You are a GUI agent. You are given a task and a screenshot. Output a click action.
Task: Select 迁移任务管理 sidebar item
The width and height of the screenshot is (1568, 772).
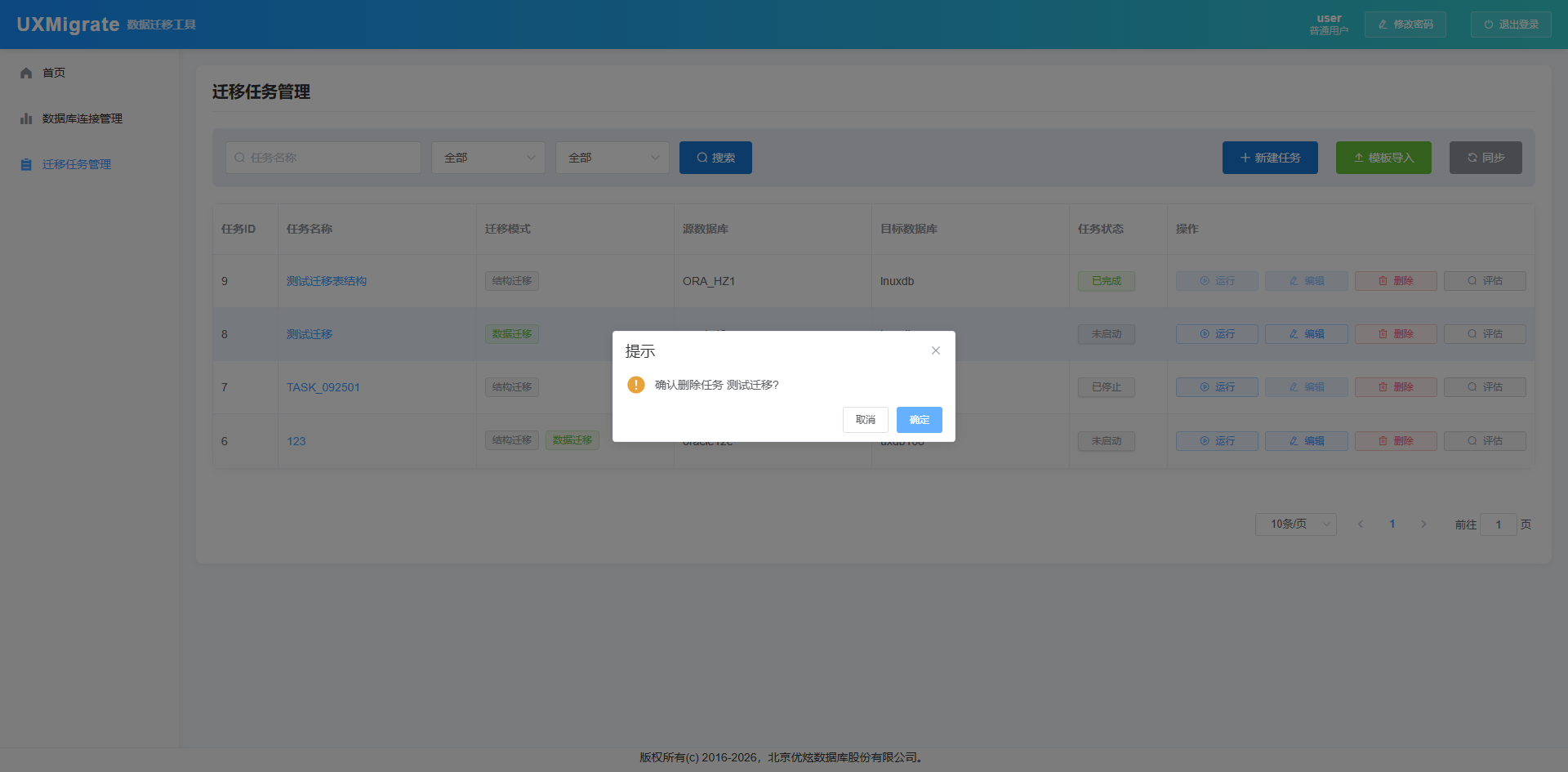click(x=76, y=164)
